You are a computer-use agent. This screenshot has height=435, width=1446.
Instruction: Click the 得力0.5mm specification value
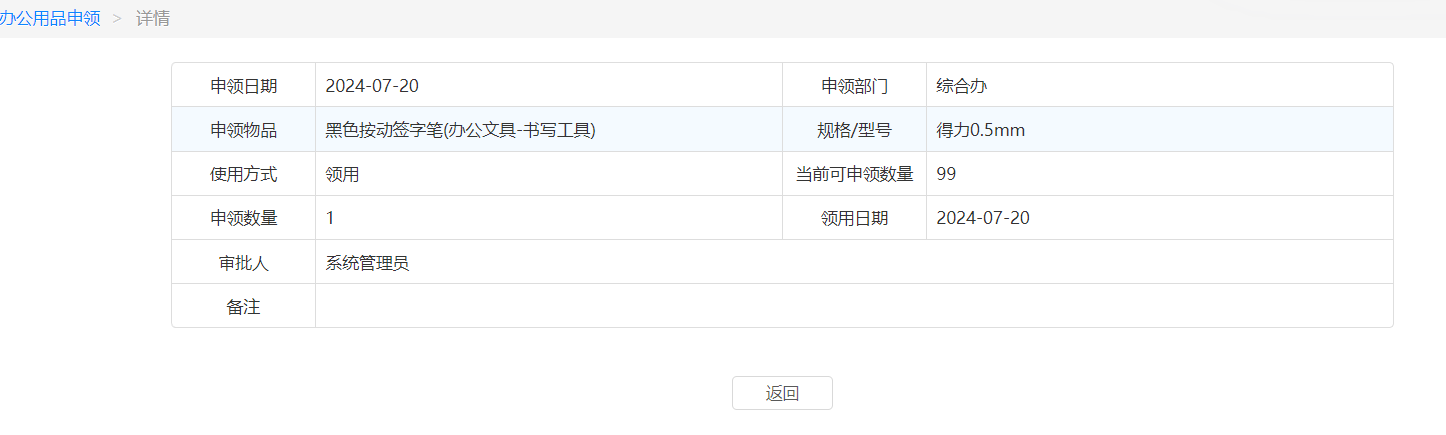pos(980,130)
